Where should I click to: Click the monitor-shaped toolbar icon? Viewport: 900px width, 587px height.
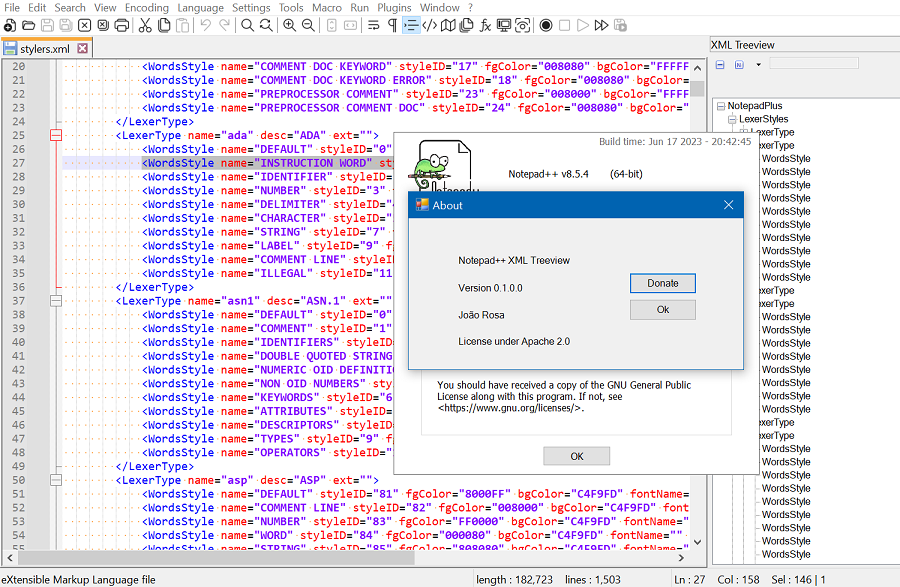tap(504, 25)
